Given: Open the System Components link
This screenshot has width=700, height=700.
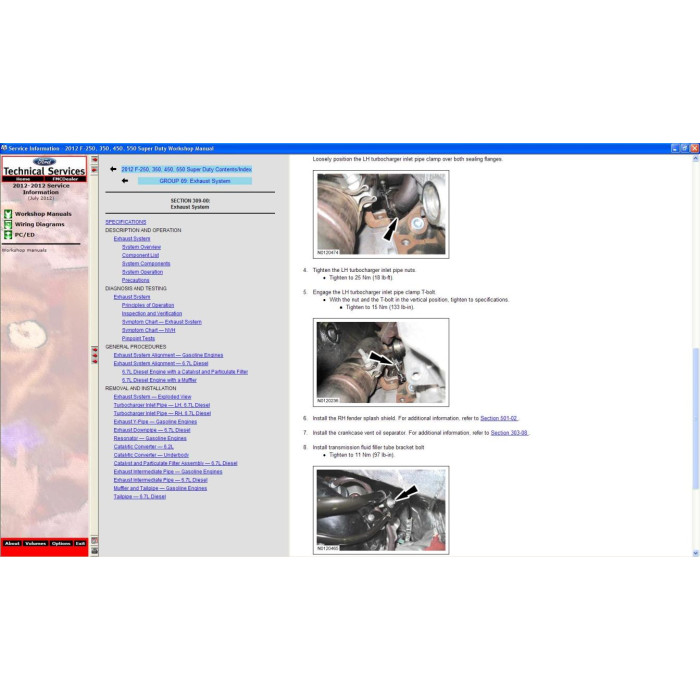Looking at the screenshot, I should pyautogui.click(x=146, y=263).
